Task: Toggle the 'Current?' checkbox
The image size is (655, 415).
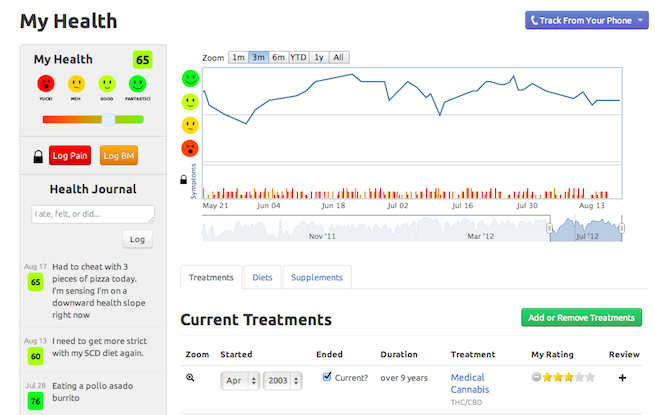Action: click(x=328, y=377)
